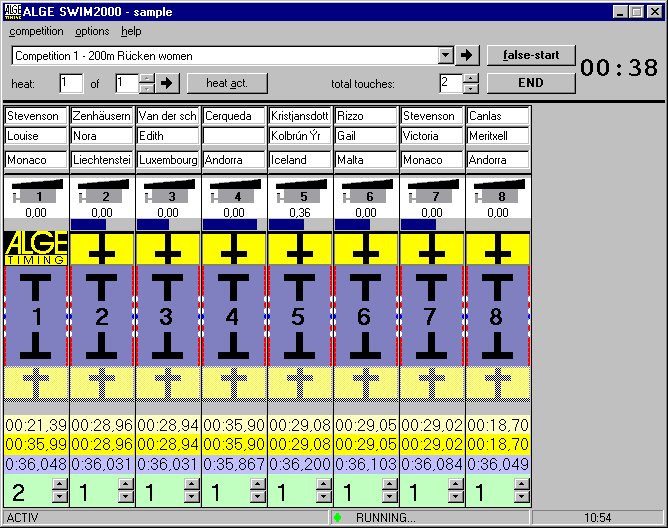The height and width of the screenshot is (528, 668).
Task: Click the empty first name field for Cerqueda
Action: (x=234, y=136)
